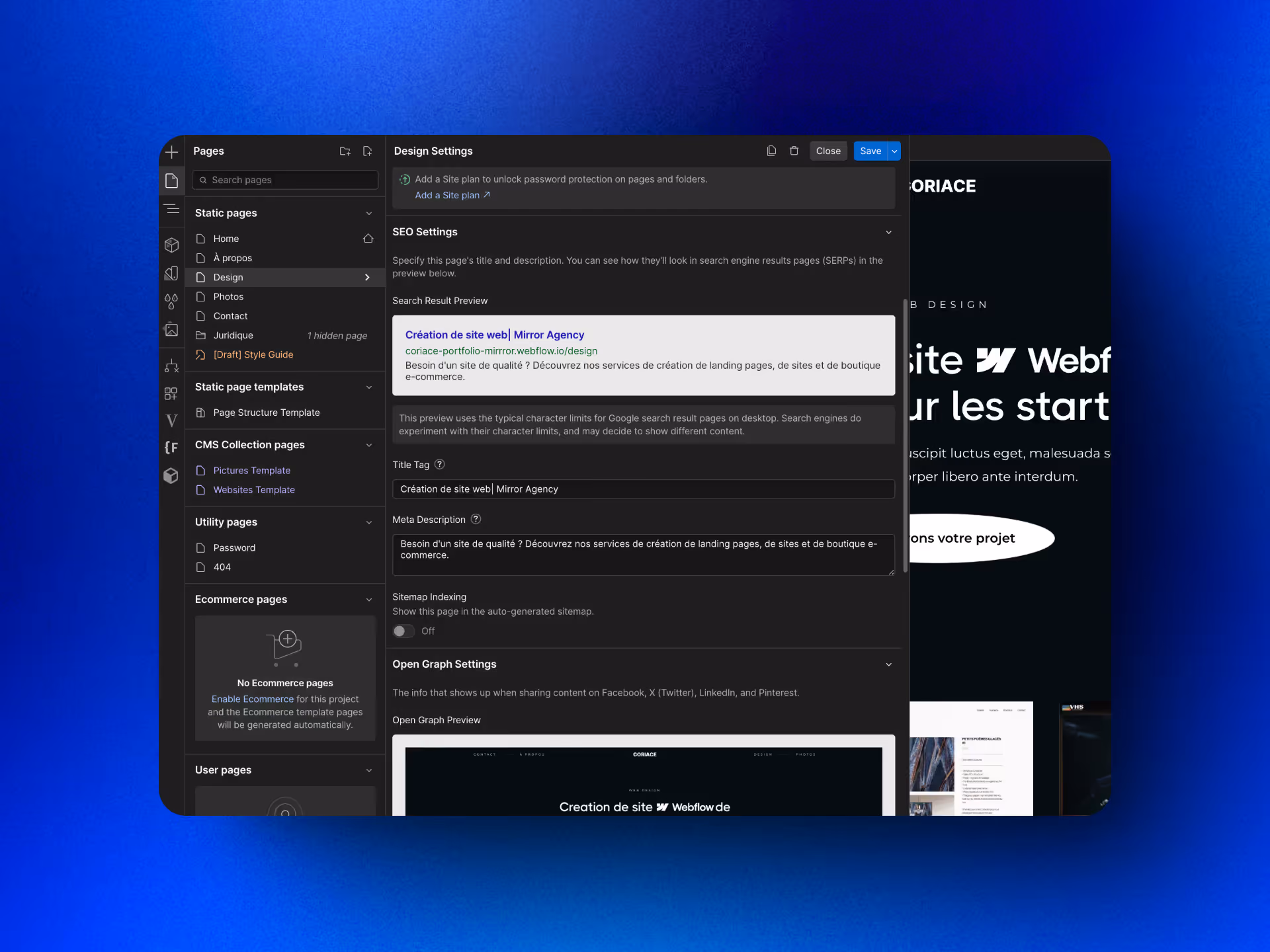Create a new page in Pages
Screen dimensions: 1270x952
[x=367, y=151]
